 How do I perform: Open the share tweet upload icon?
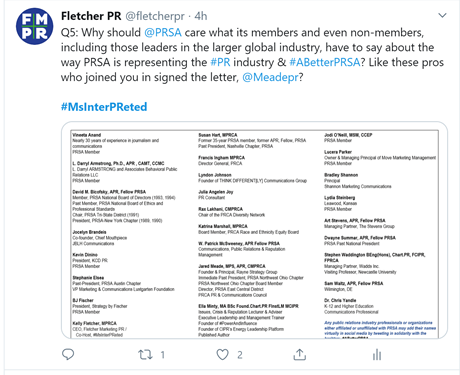300,354
